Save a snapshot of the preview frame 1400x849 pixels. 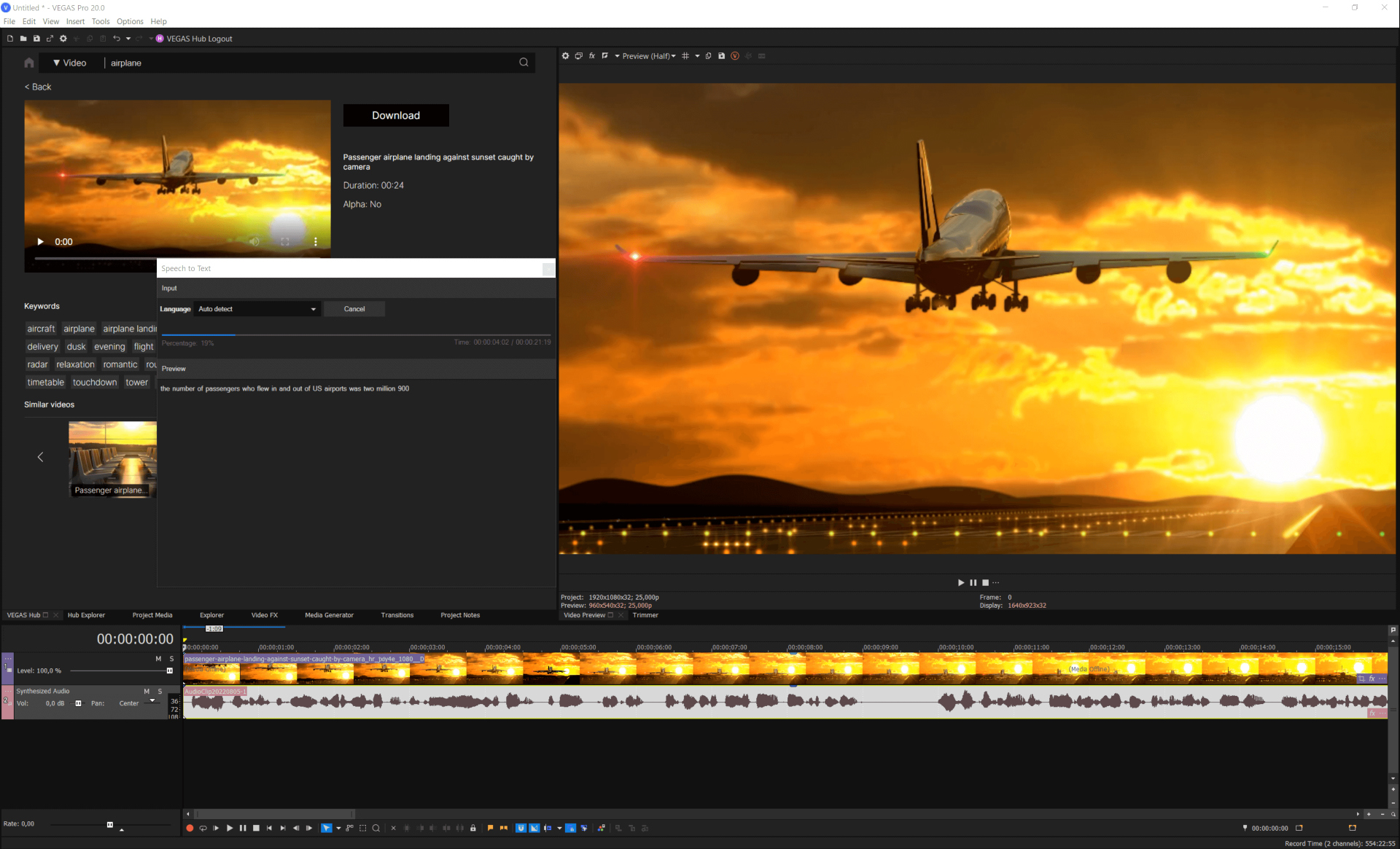point(721,55)
